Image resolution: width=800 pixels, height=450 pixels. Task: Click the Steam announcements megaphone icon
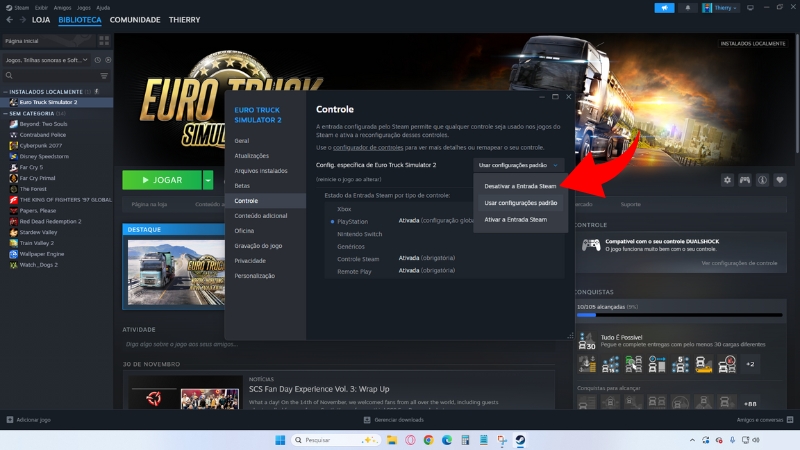(x=664, y=8)
